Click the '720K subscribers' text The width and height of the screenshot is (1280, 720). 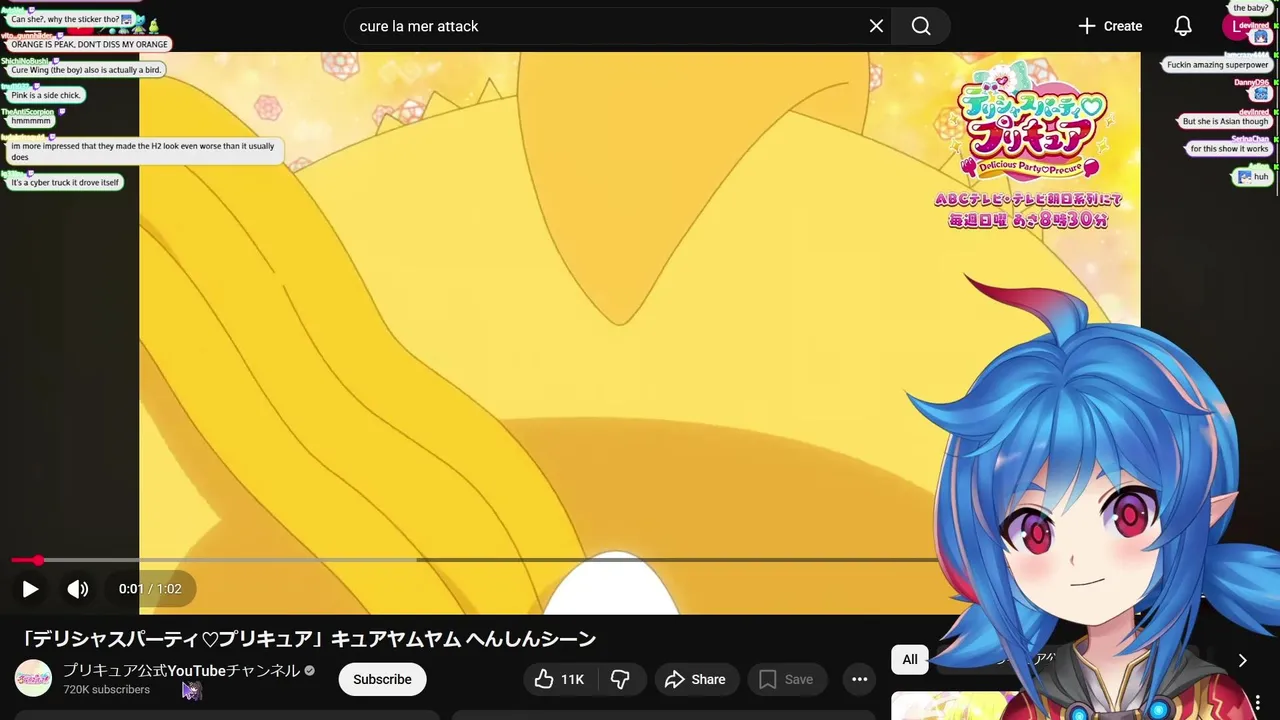pyautogui.click(x=106, y=690)
